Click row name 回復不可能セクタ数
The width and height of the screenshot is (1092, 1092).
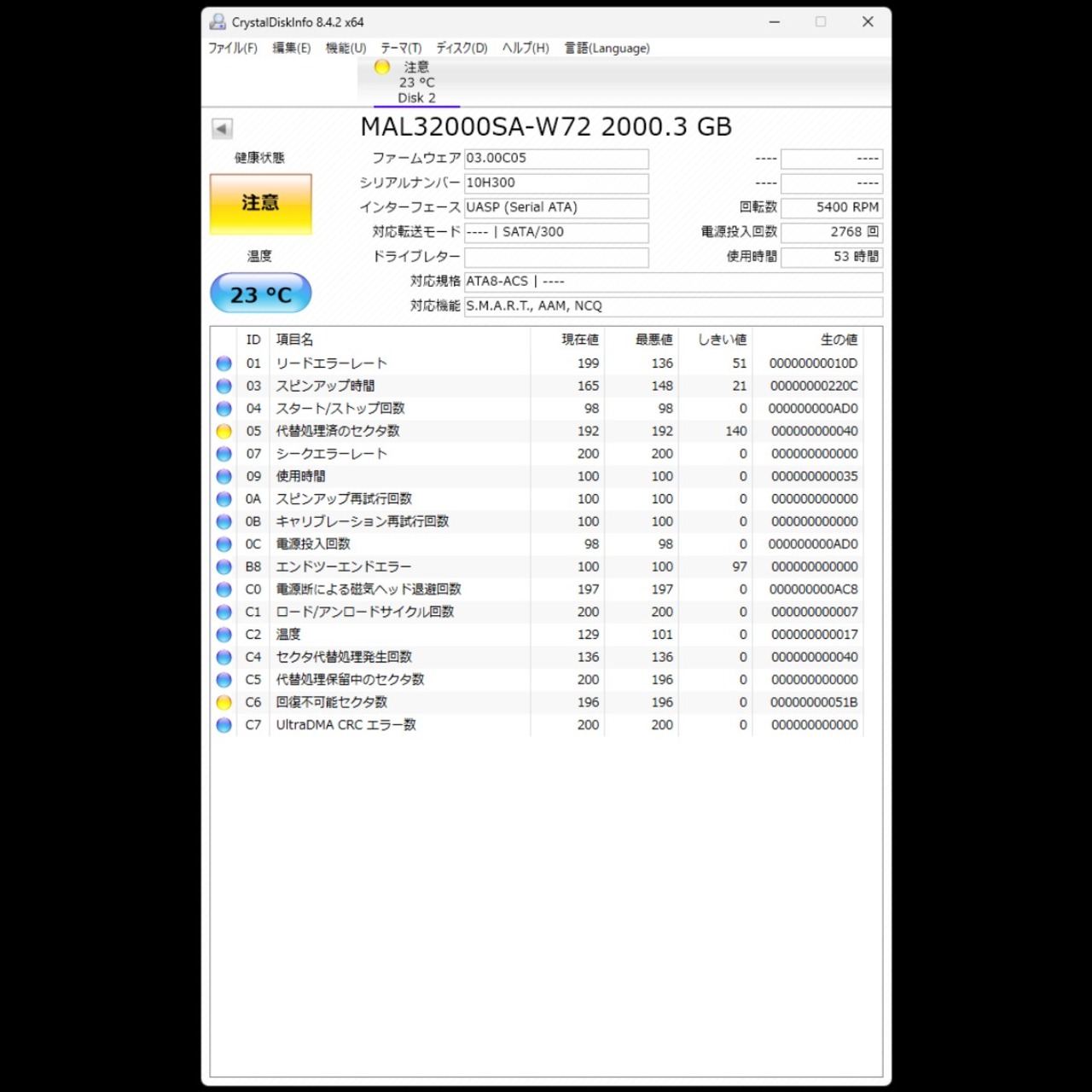331,702
